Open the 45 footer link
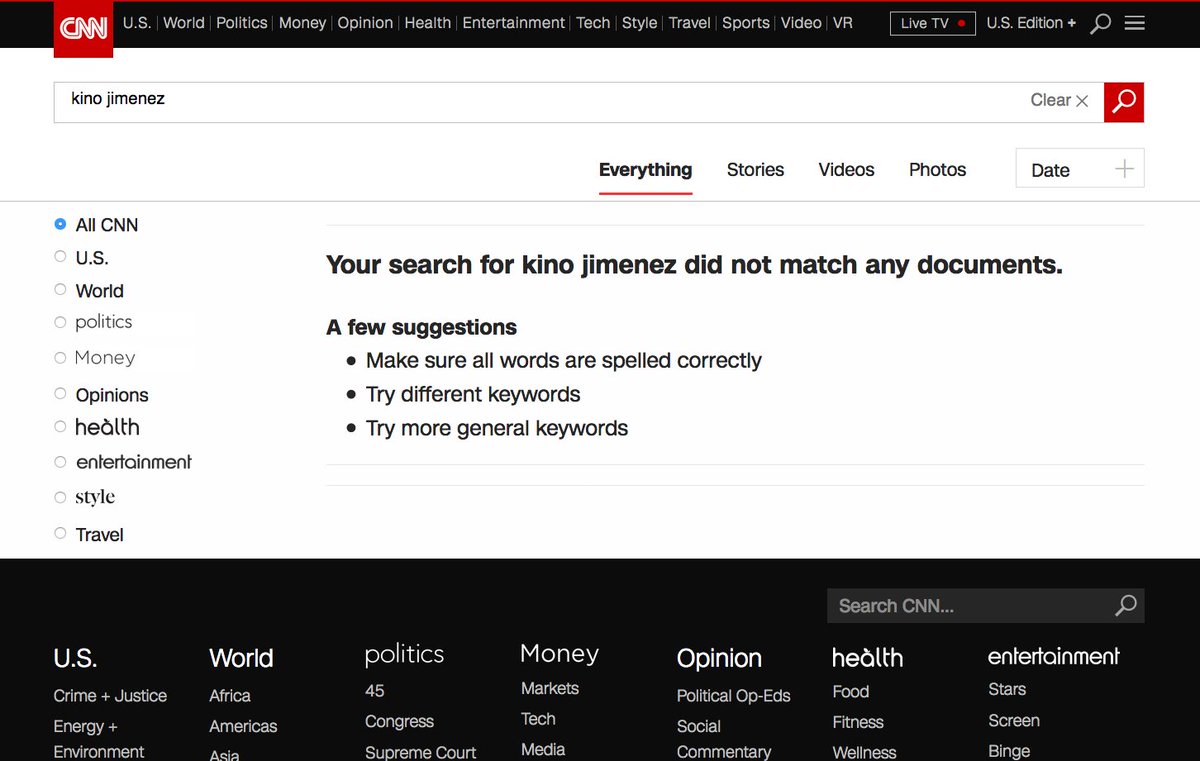This screenshot has height=761, width=1200. (375, 691)
